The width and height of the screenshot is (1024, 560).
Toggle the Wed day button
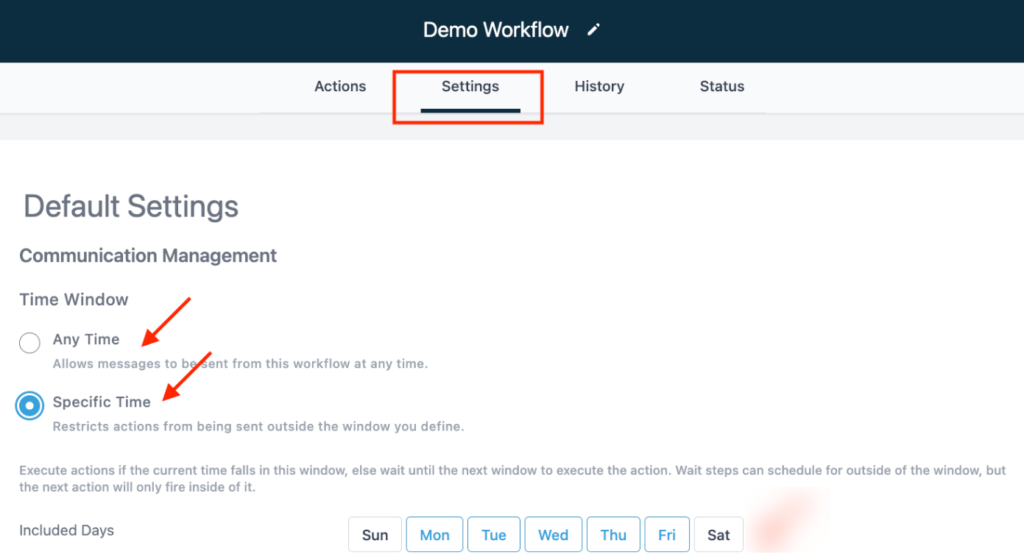pyautogui.click(x=553, y=535)
